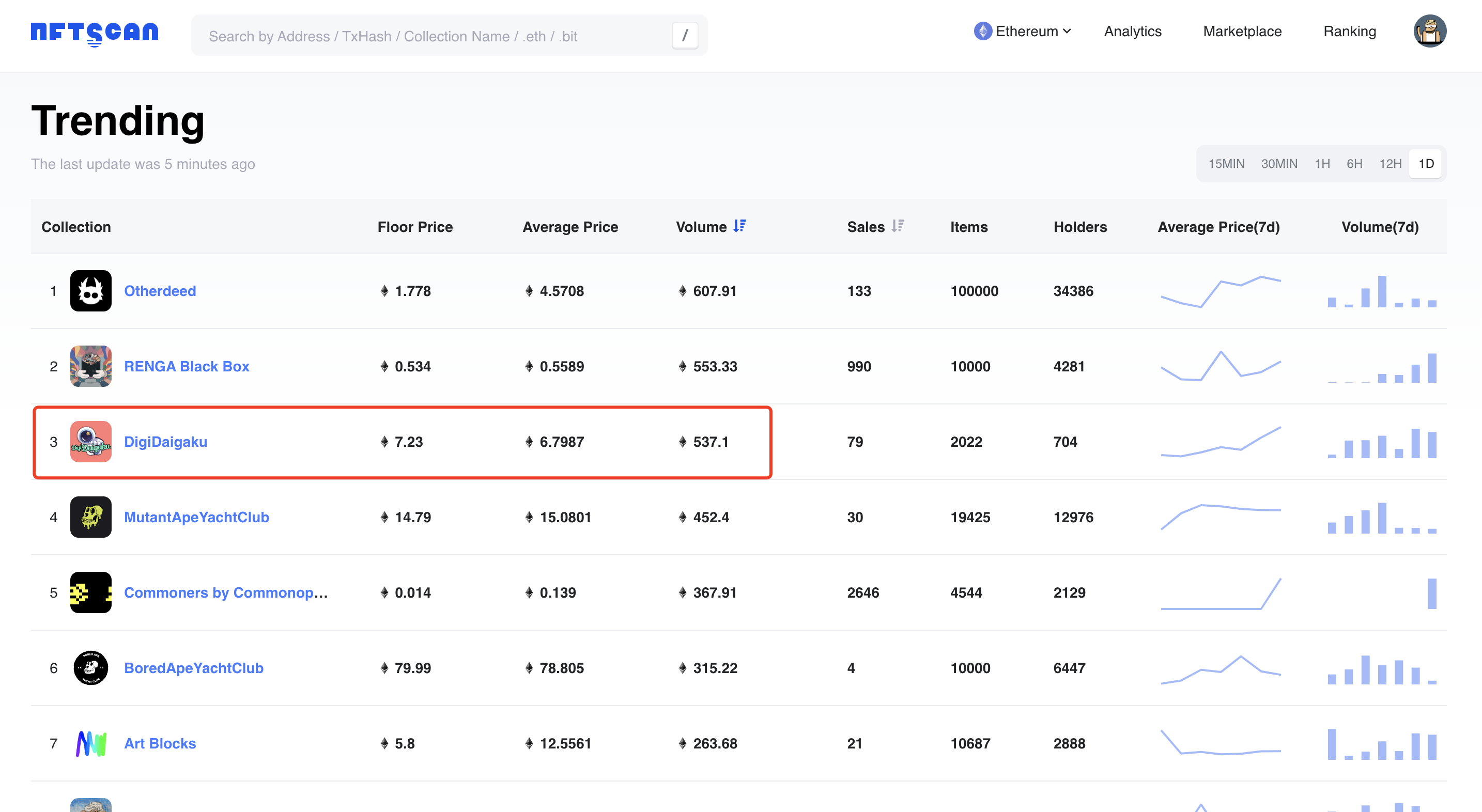Click the MutantApeYachtClub collection avatar
Image resolution: width=1482 pixels, height=812 pixels.
[x=90, y=517]
